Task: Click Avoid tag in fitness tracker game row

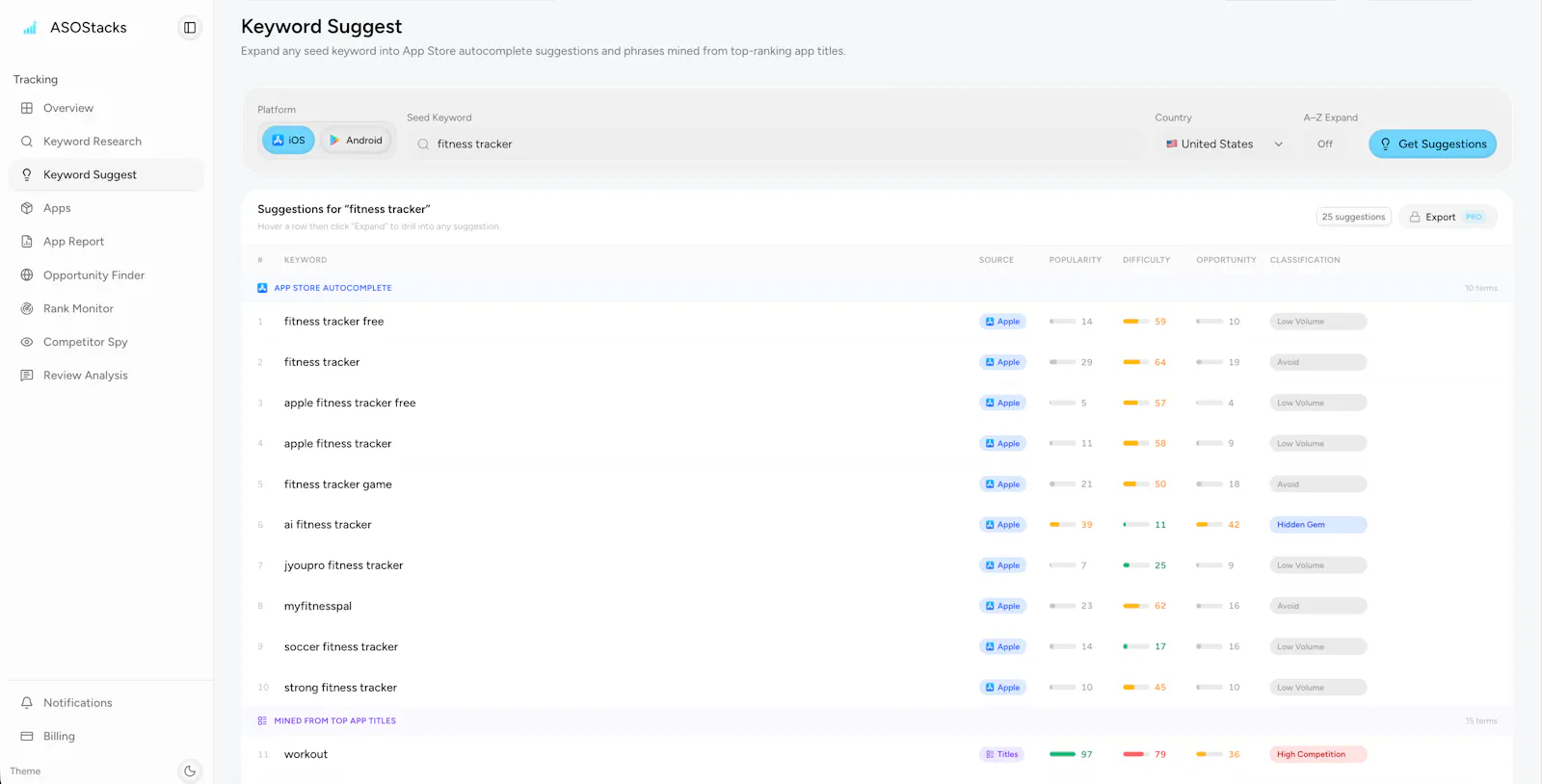Action: 1318,484
